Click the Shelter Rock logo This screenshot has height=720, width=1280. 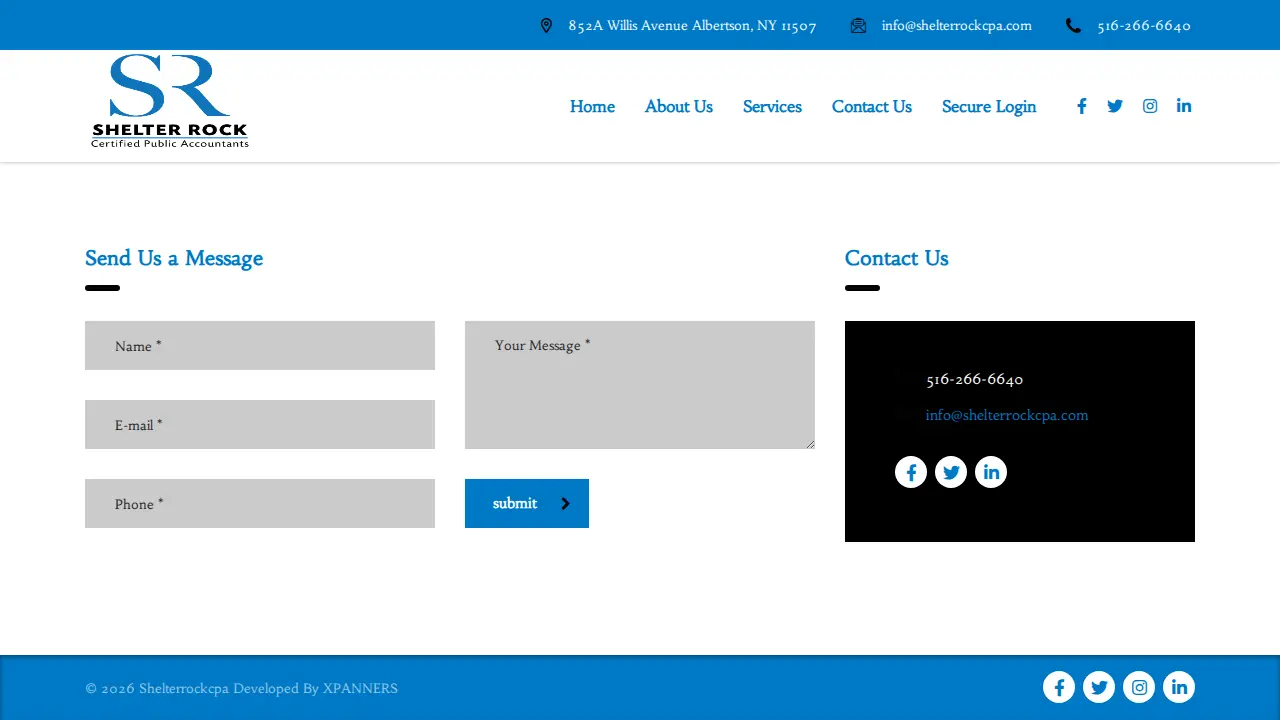click(x=170, y=102)
